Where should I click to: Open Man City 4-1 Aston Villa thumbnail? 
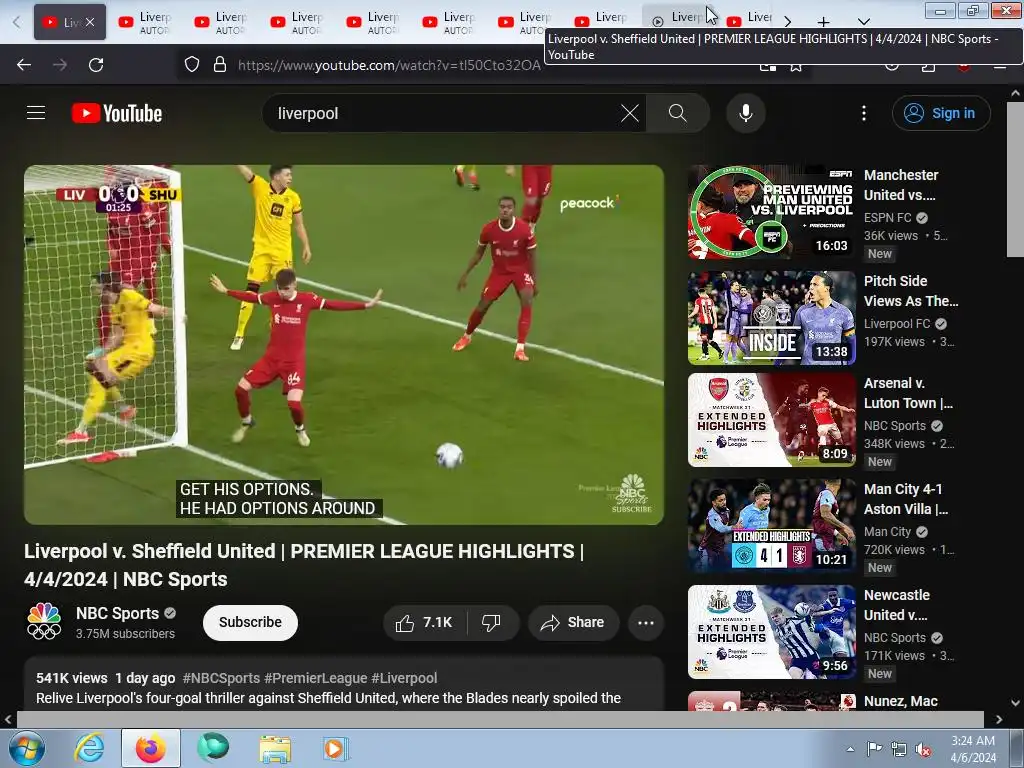click(x=771, y=526)
